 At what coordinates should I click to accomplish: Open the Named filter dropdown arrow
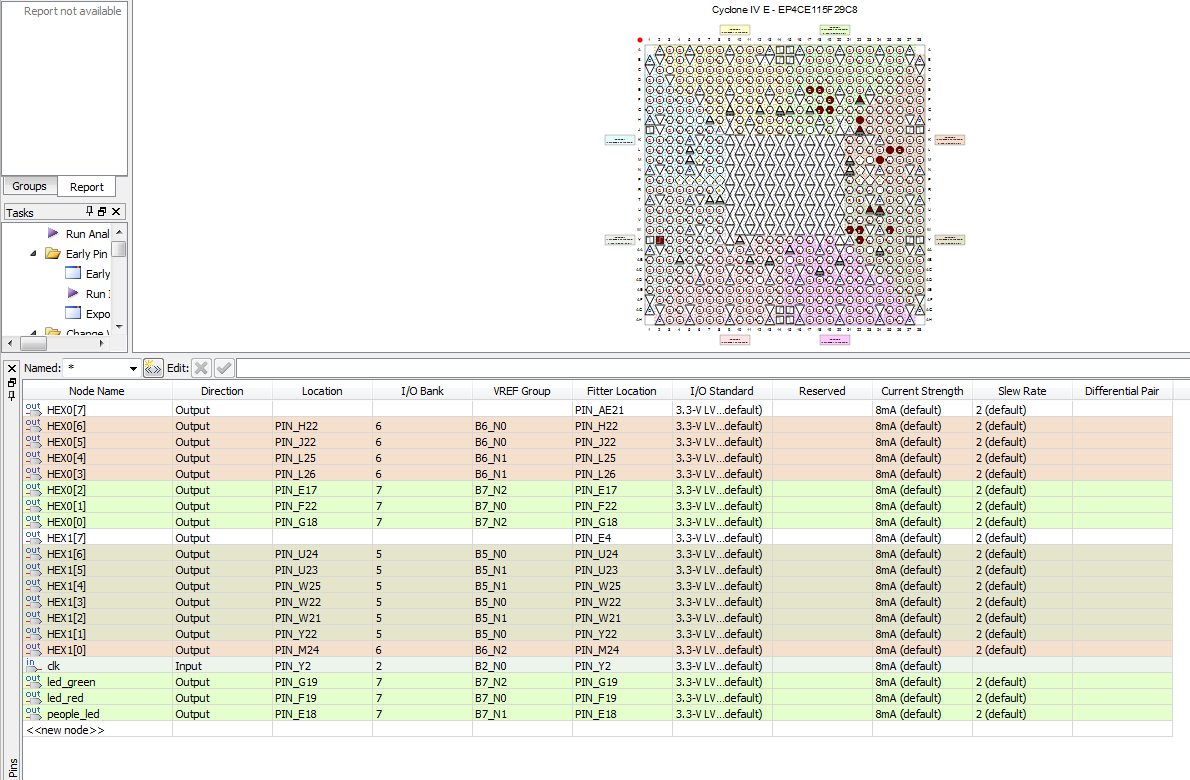point(133,368)
